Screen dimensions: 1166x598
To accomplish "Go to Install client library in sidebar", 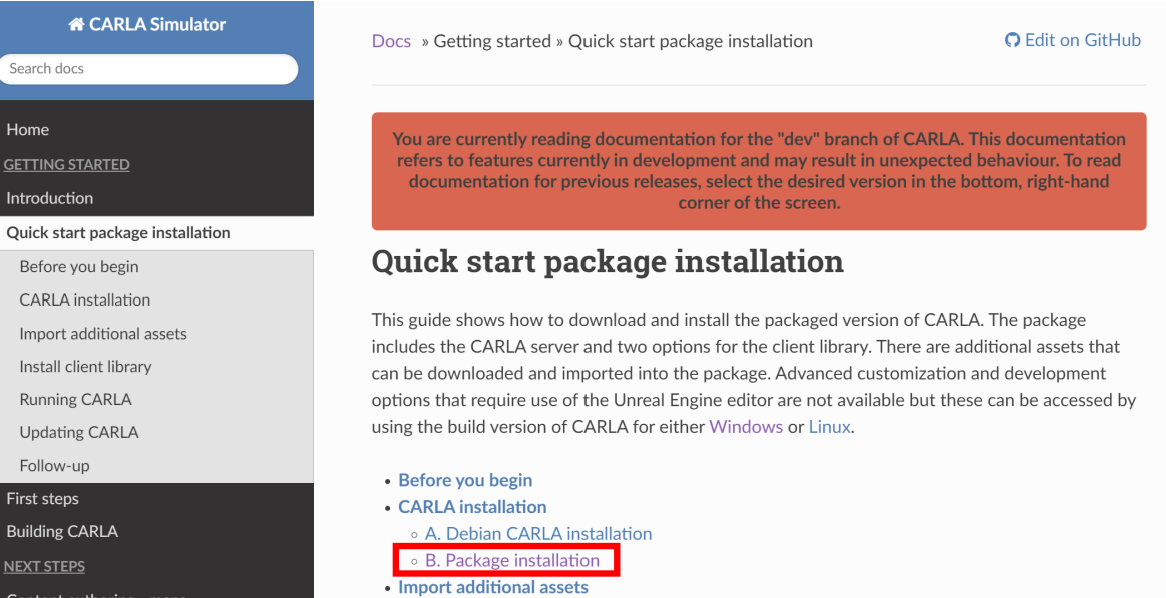I will pyautogui.click(x=86, y=367).
